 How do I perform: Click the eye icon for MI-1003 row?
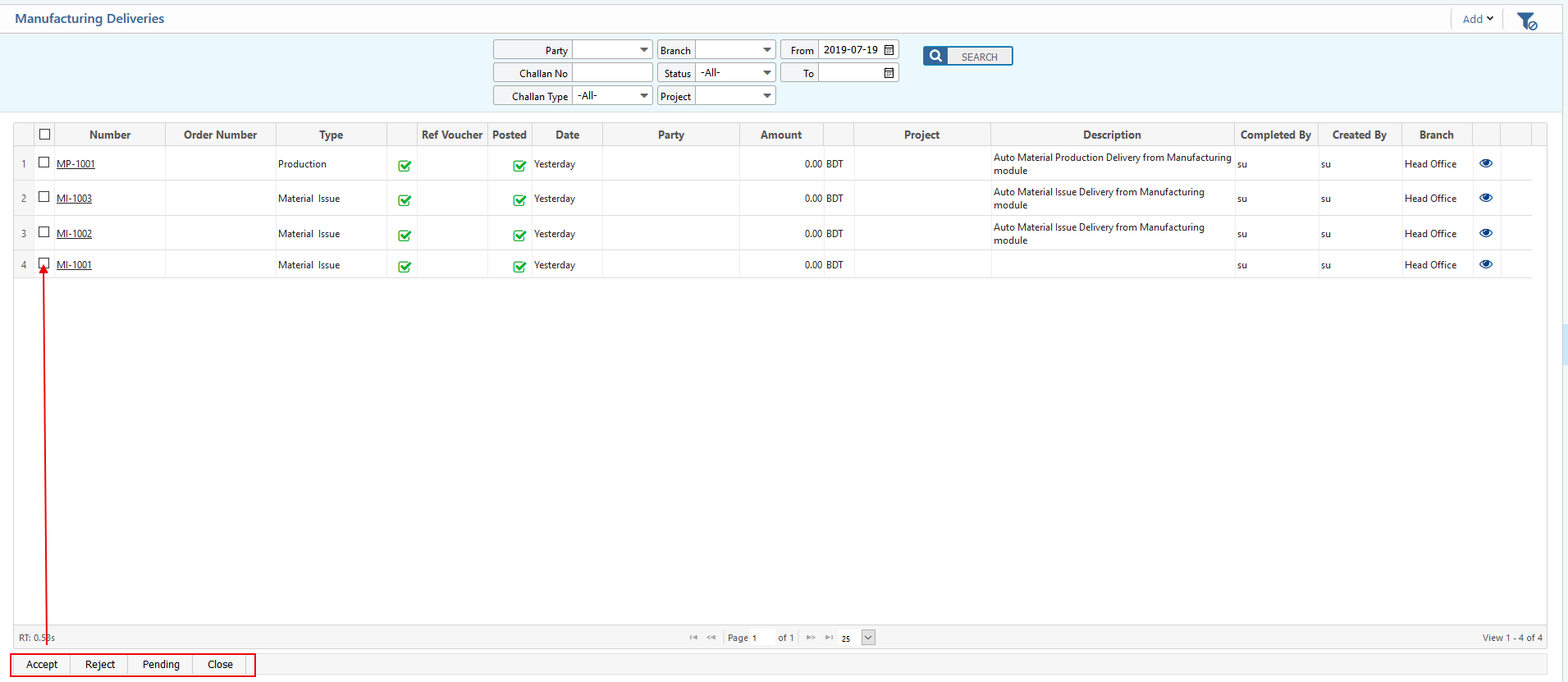(1485, 198)
